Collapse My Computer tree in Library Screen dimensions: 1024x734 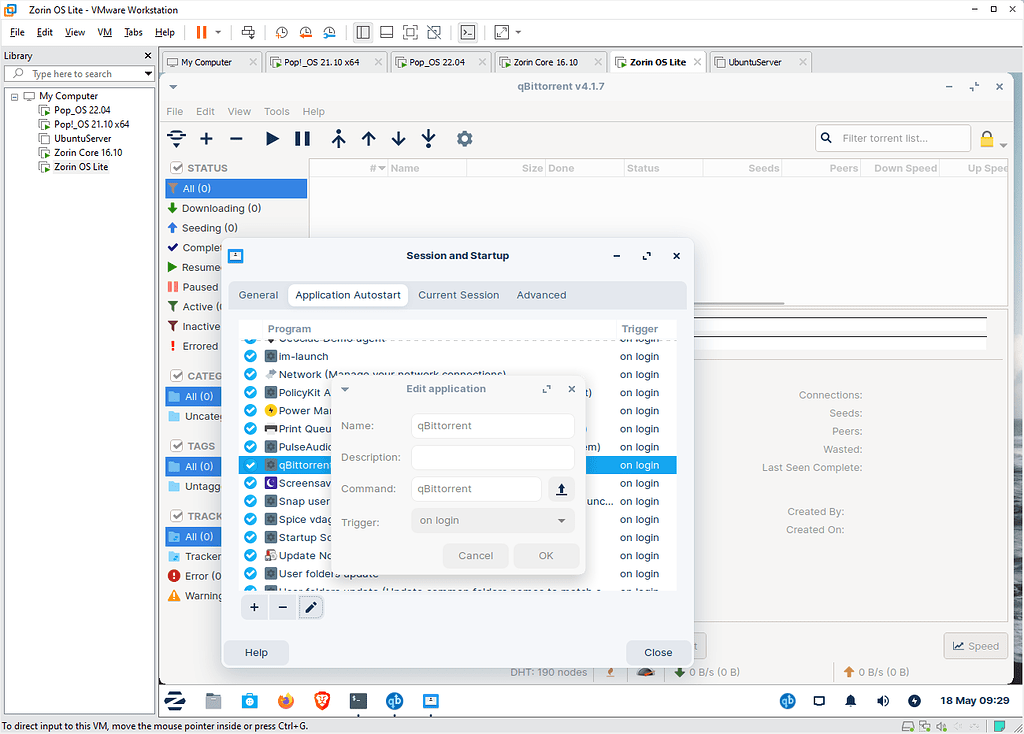pos(14,97)
